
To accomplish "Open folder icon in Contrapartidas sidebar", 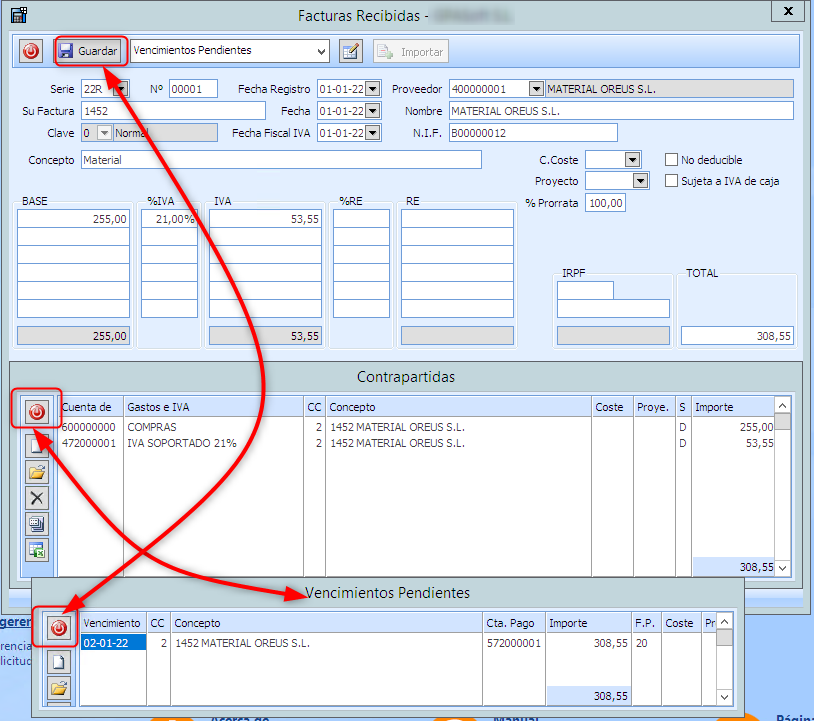I will pos(37,472).
